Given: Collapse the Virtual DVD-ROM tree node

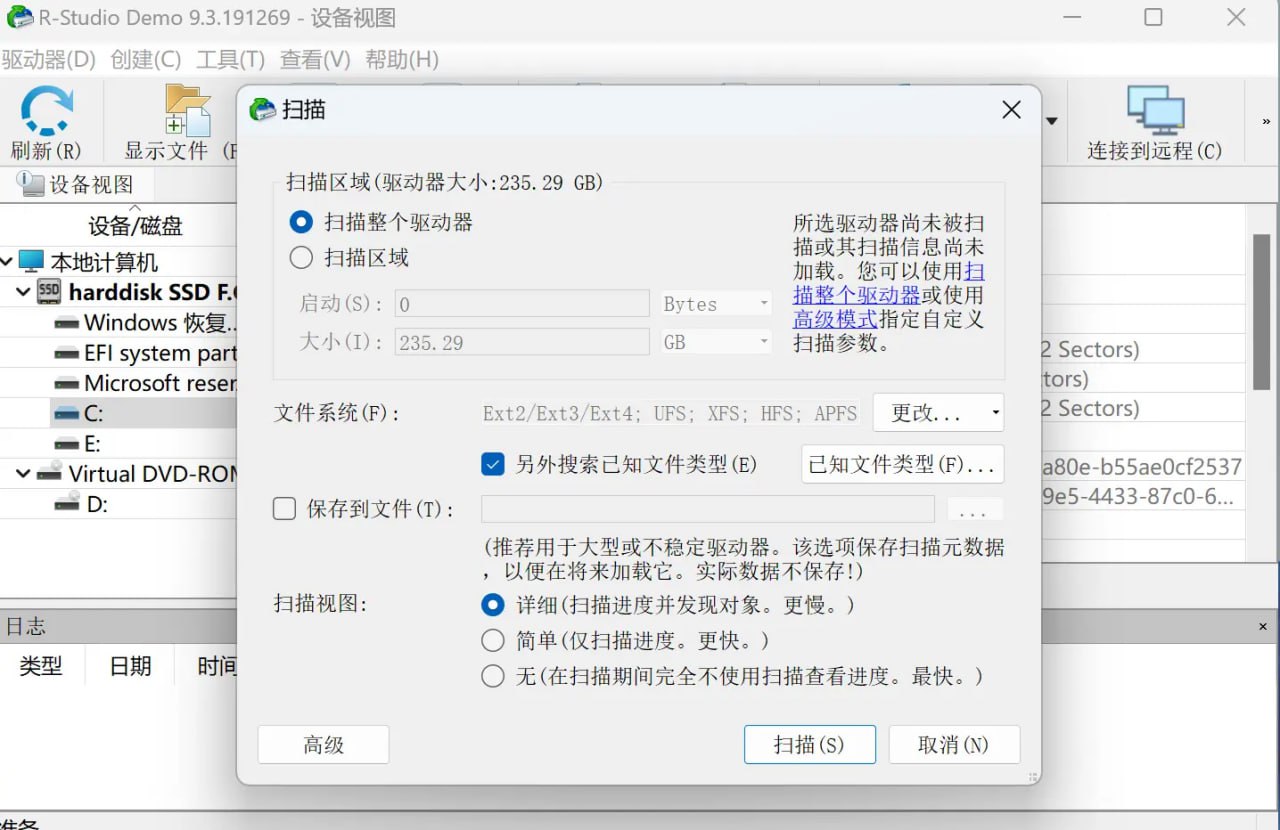Looking at the screenshot, I should [23, 473].
